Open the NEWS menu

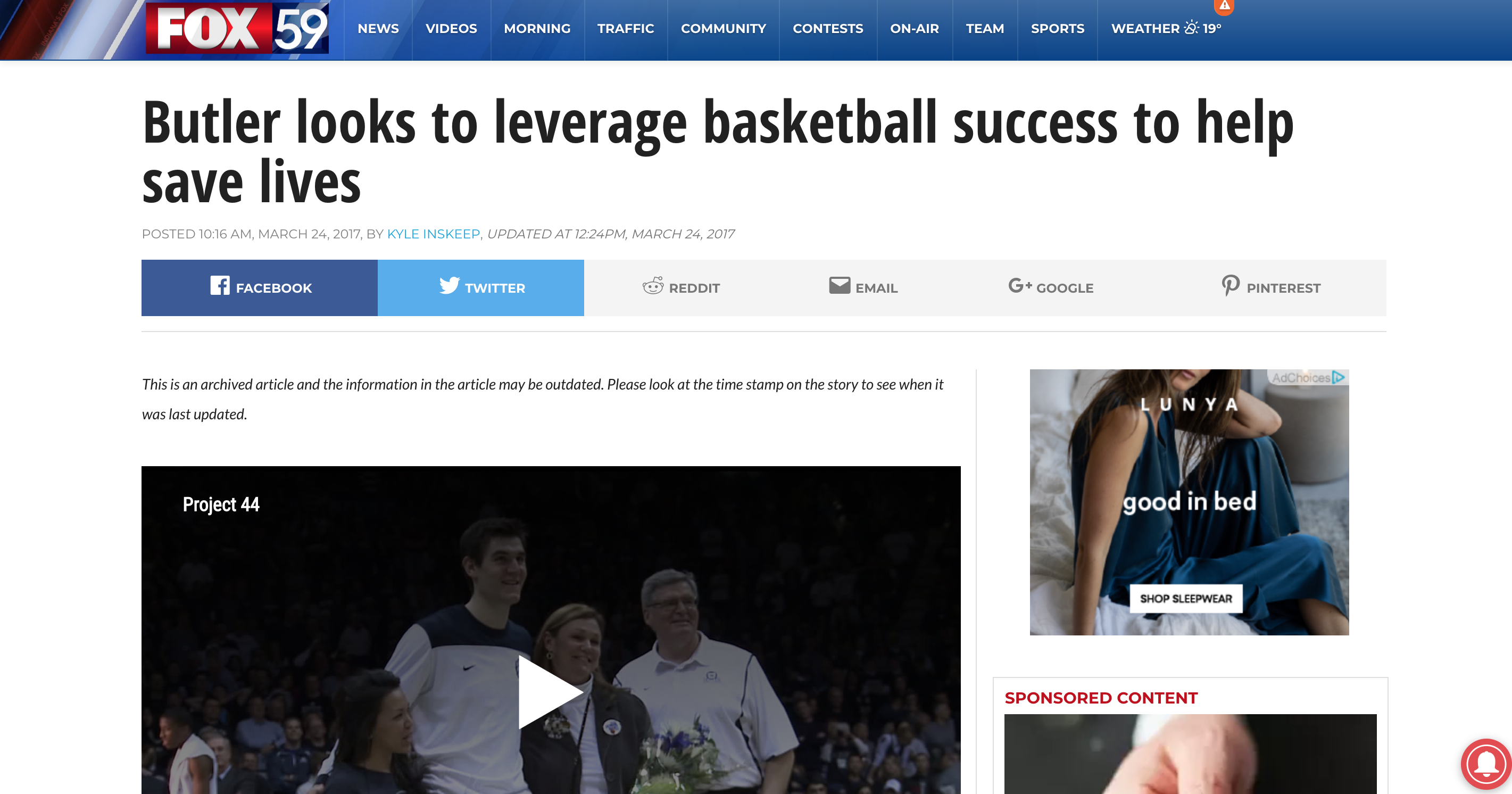coord(378,29)
